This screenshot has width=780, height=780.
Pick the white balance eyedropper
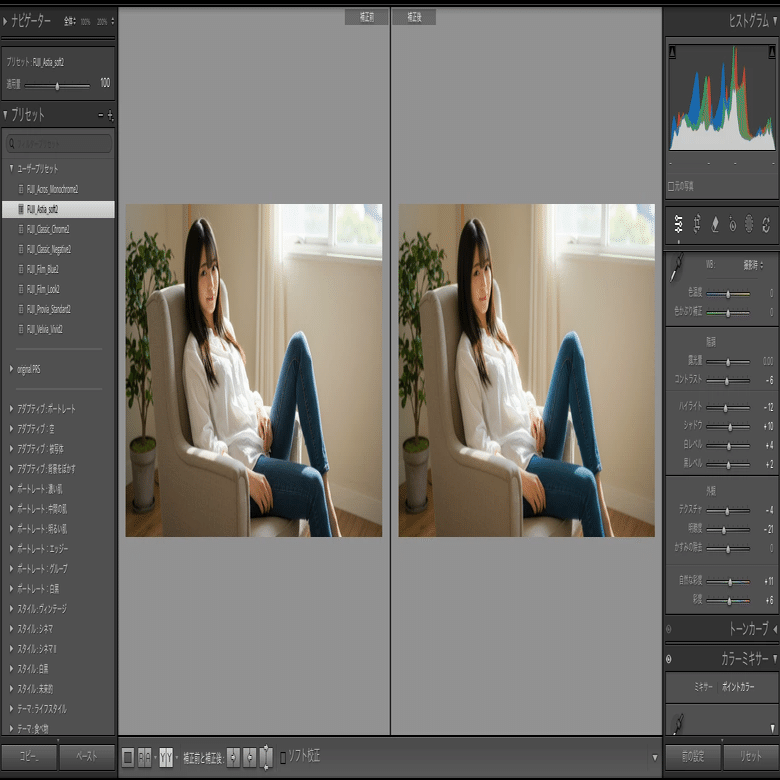[x=677, y=267]
